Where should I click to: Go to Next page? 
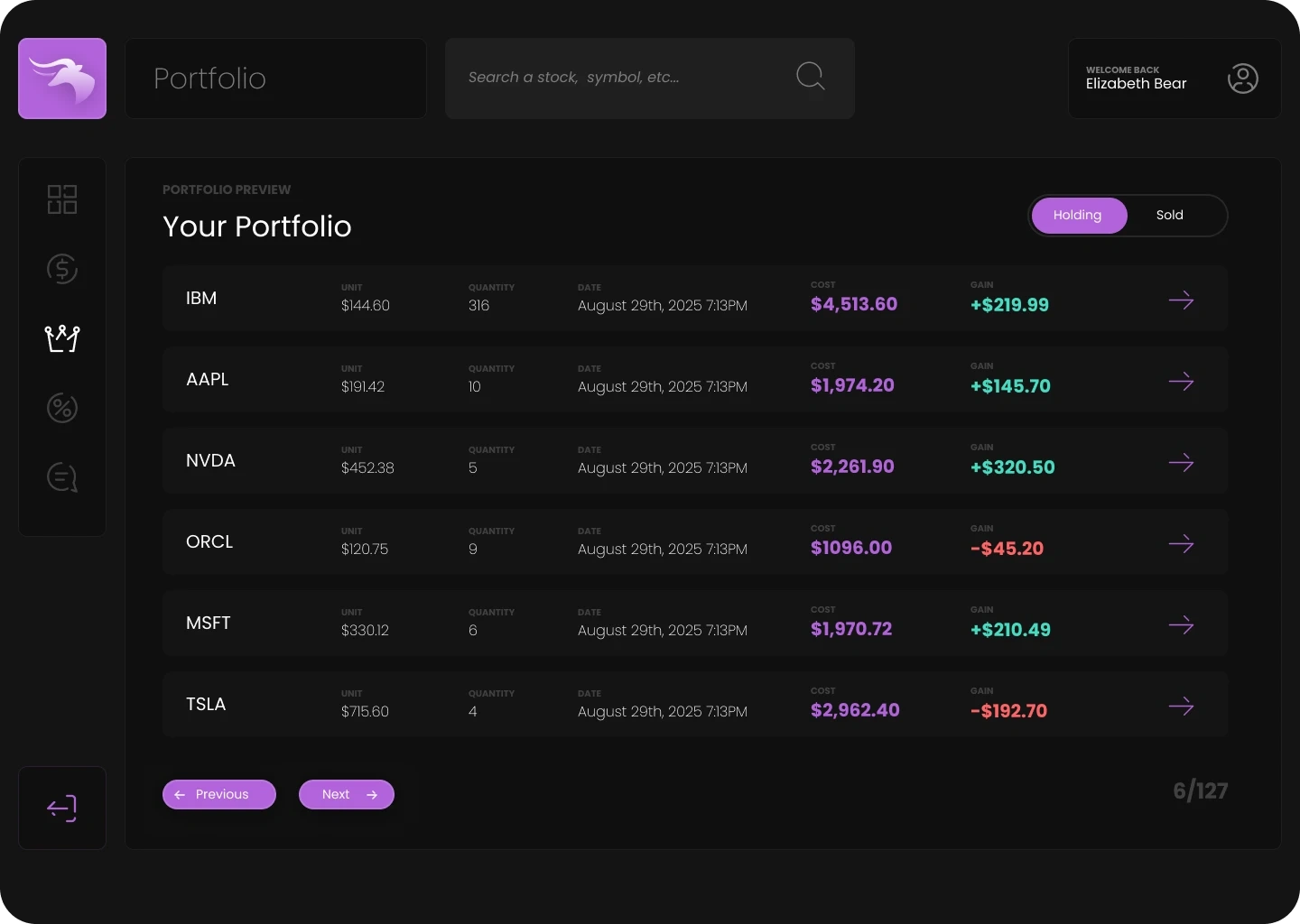[347, 794]
